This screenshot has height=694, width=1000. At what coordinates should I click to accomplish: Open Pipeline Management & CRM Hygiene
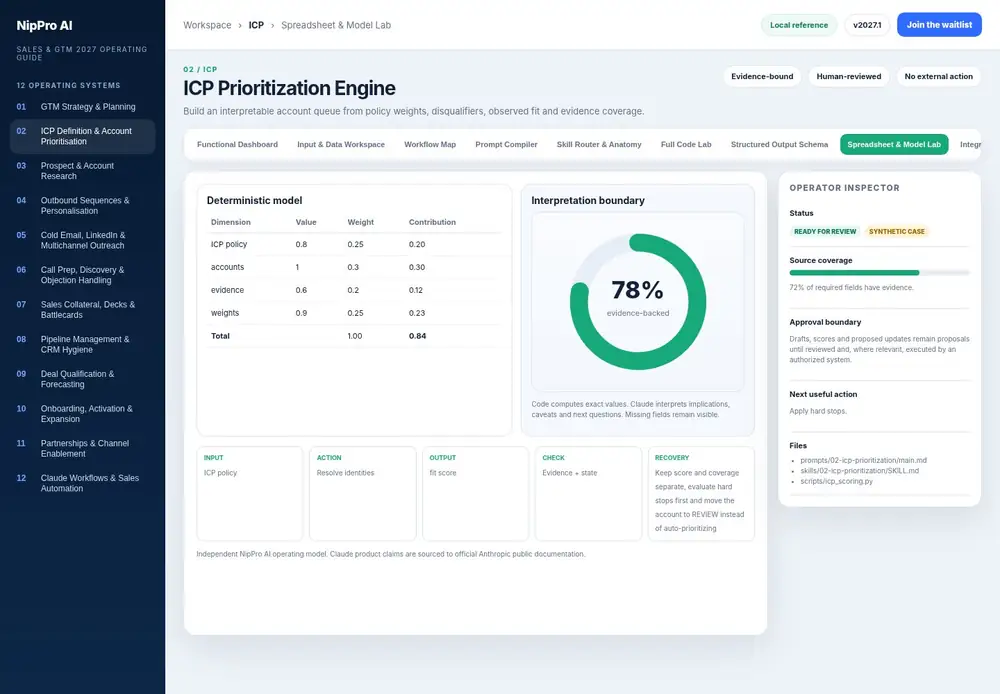[82, 344]
